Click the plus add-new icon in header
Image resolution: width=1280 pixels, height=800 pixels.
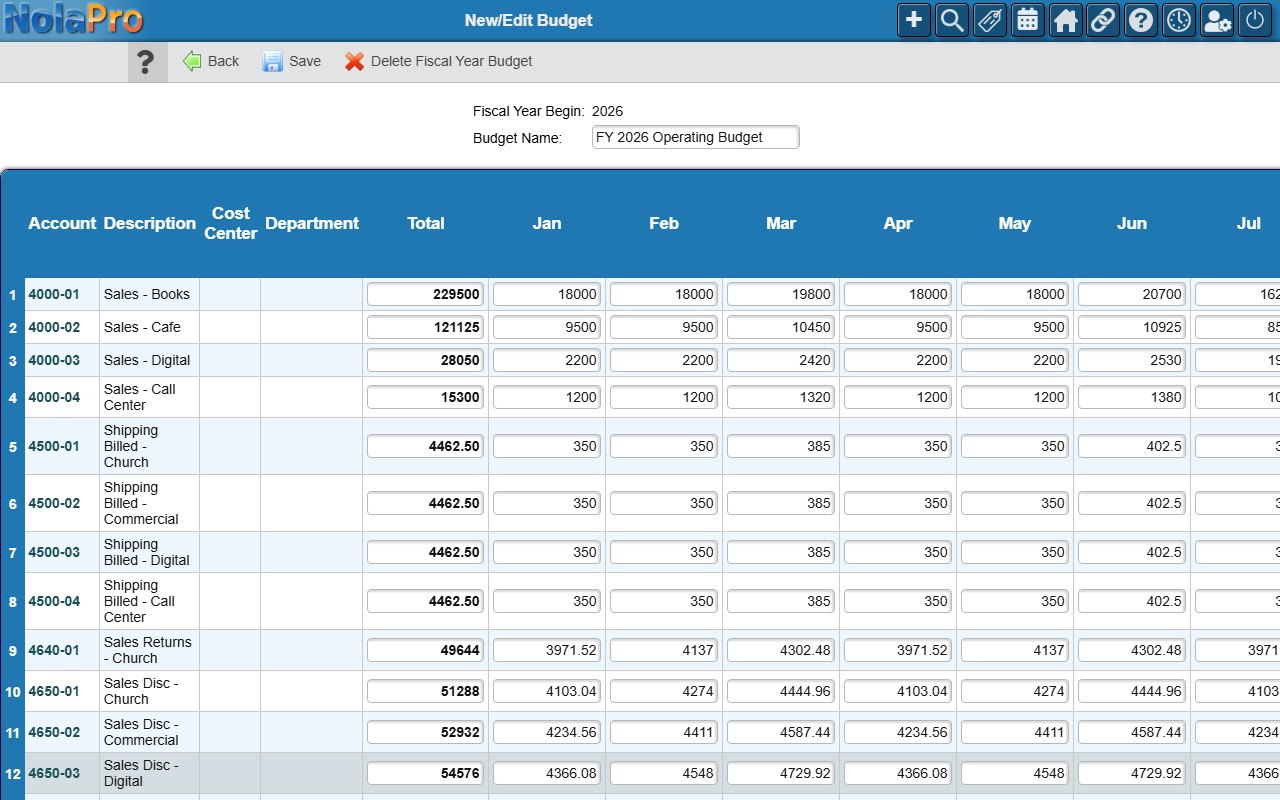tap(913, 20)
